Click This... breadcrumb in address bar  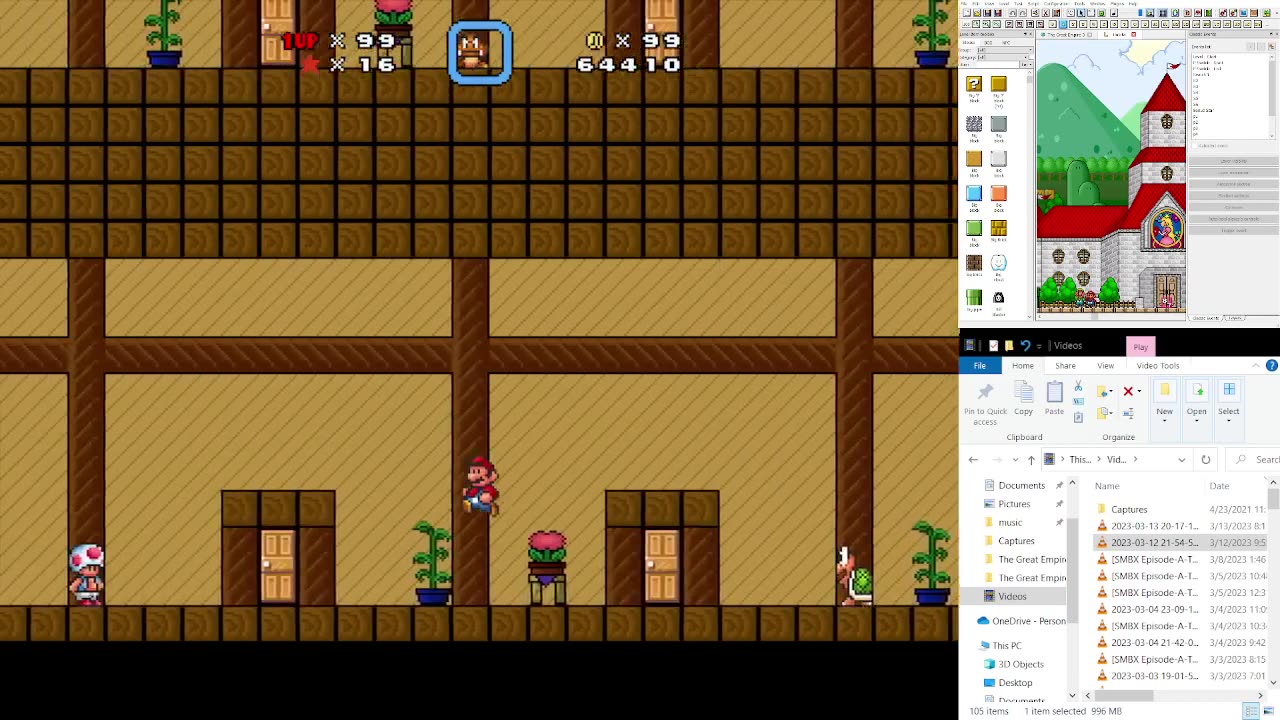1080,460
